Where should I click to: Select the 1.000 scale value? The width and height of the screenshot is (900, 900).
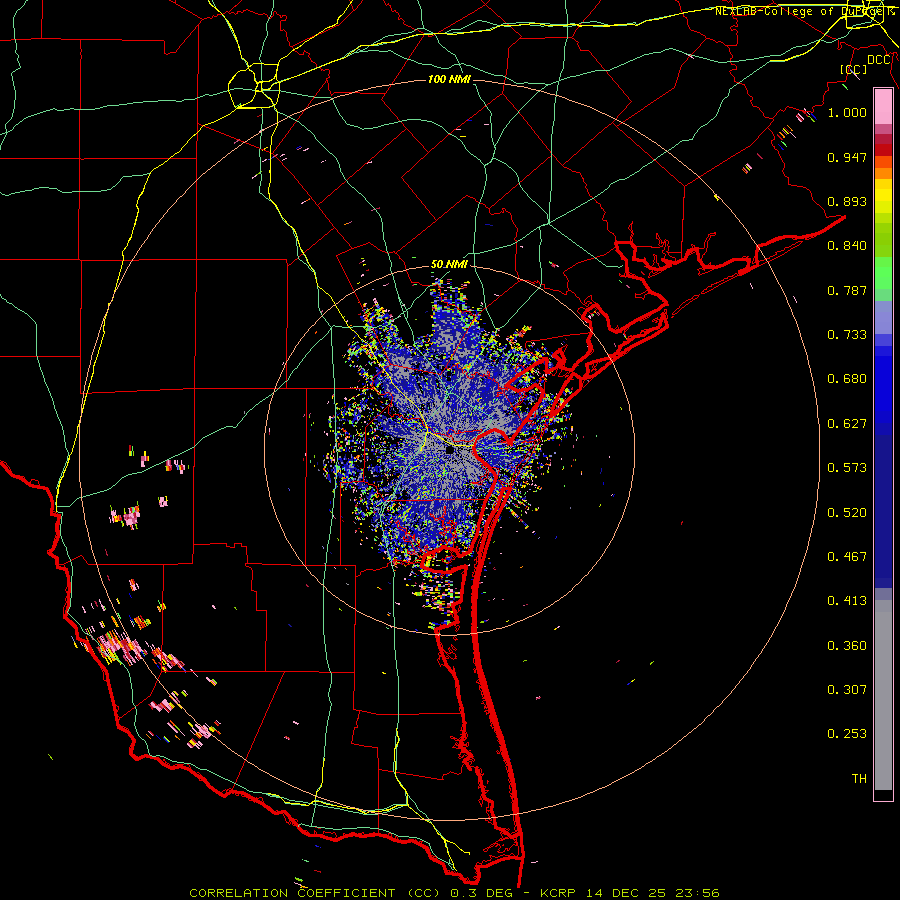click(847, 112)
